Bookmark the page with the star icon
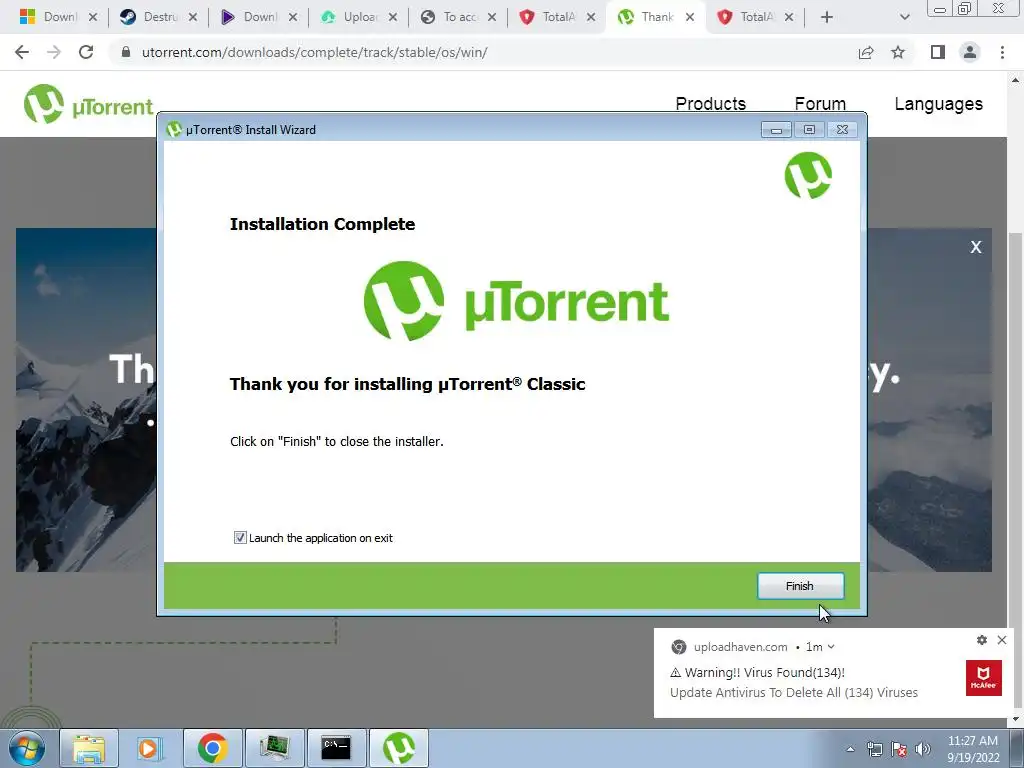This screenshot has height=768, width=1024. 898,52
